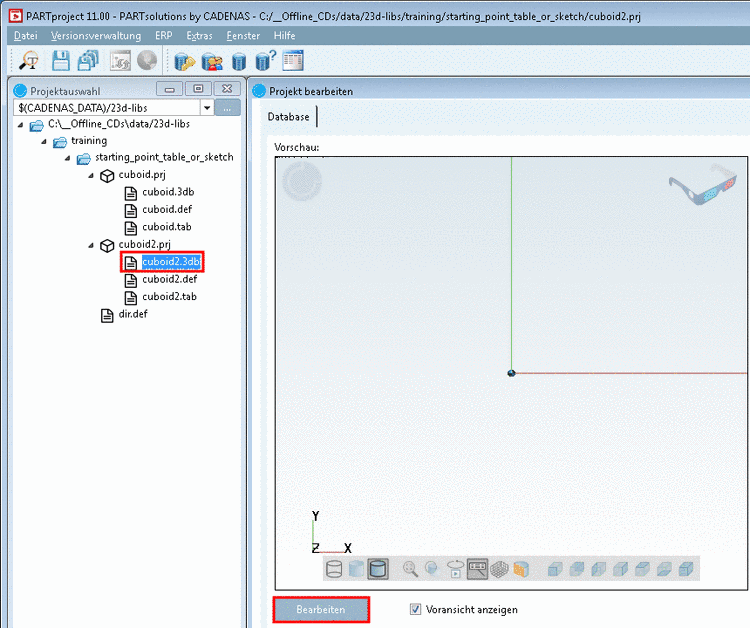
Task: Select cuboid.3db in the tree
Action: coord(168,192)
